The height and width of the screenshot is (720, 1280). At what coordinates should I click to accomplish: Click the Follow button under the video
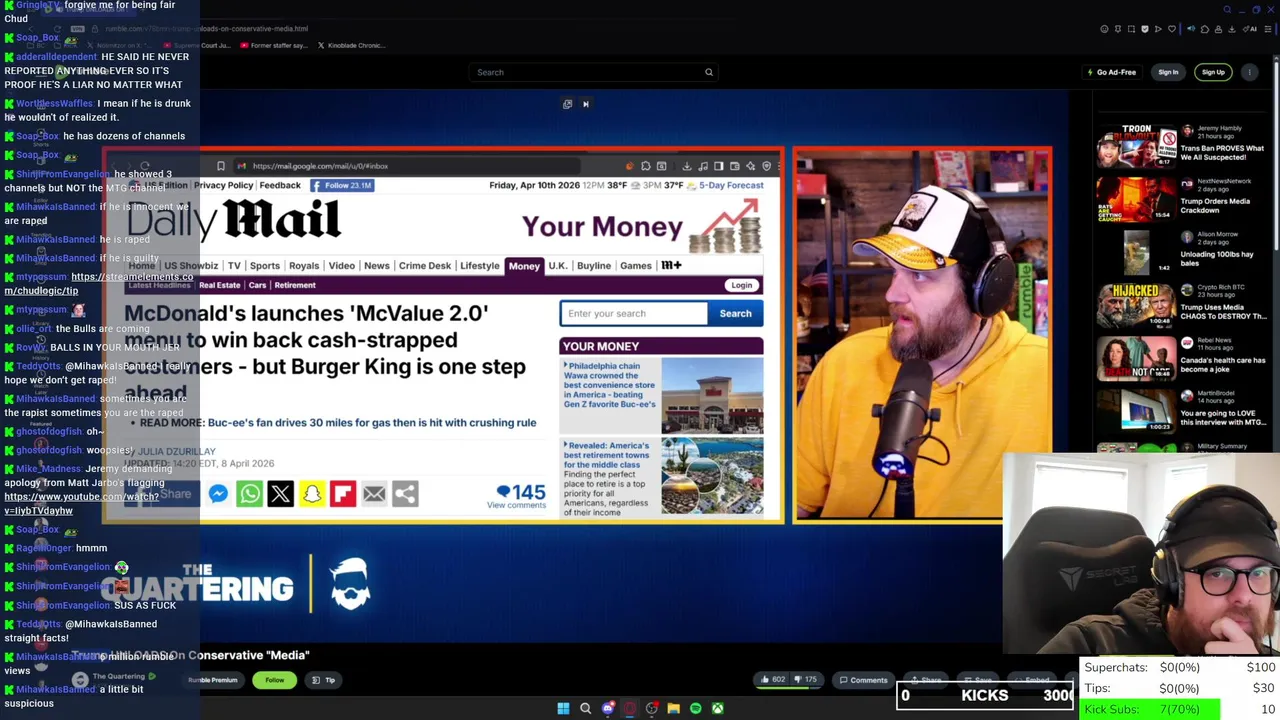275,680
